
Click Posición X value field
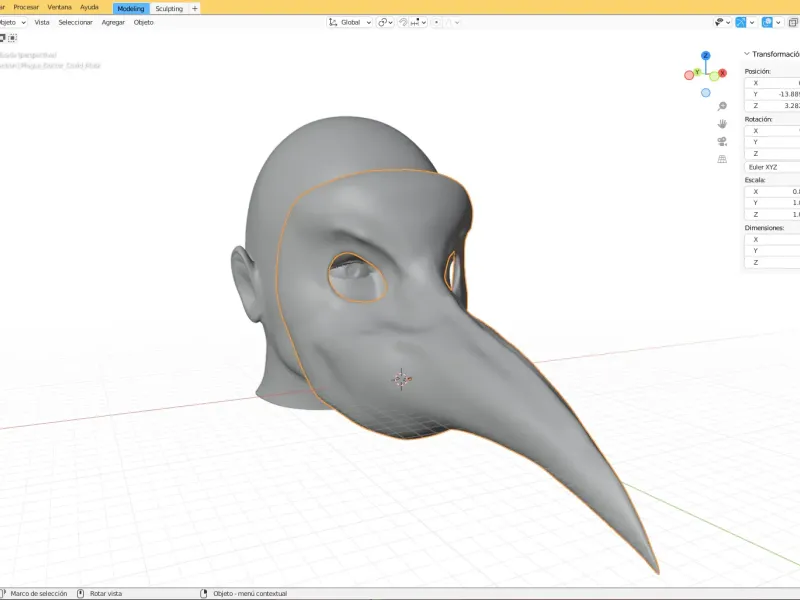[772, 83]
